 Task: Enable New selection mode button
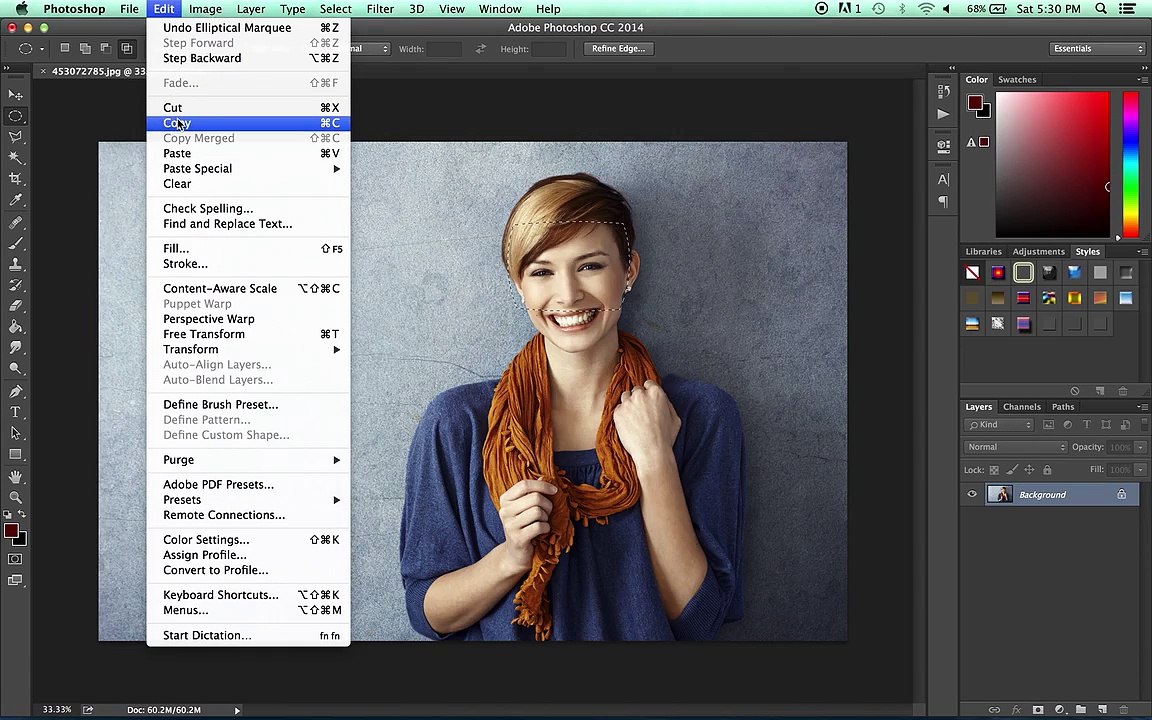click(65, 48)
